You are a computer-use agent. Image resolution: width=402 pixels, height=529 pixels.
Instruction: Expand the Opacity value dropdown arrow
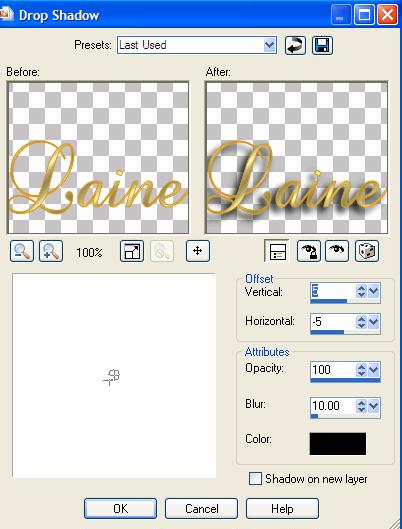373,370
